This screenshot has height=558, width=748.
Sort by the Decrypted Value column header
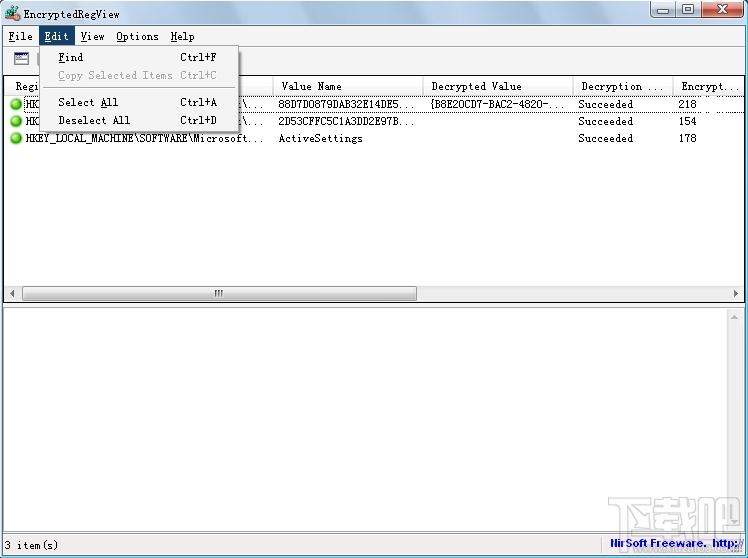[x=498, y=86]
